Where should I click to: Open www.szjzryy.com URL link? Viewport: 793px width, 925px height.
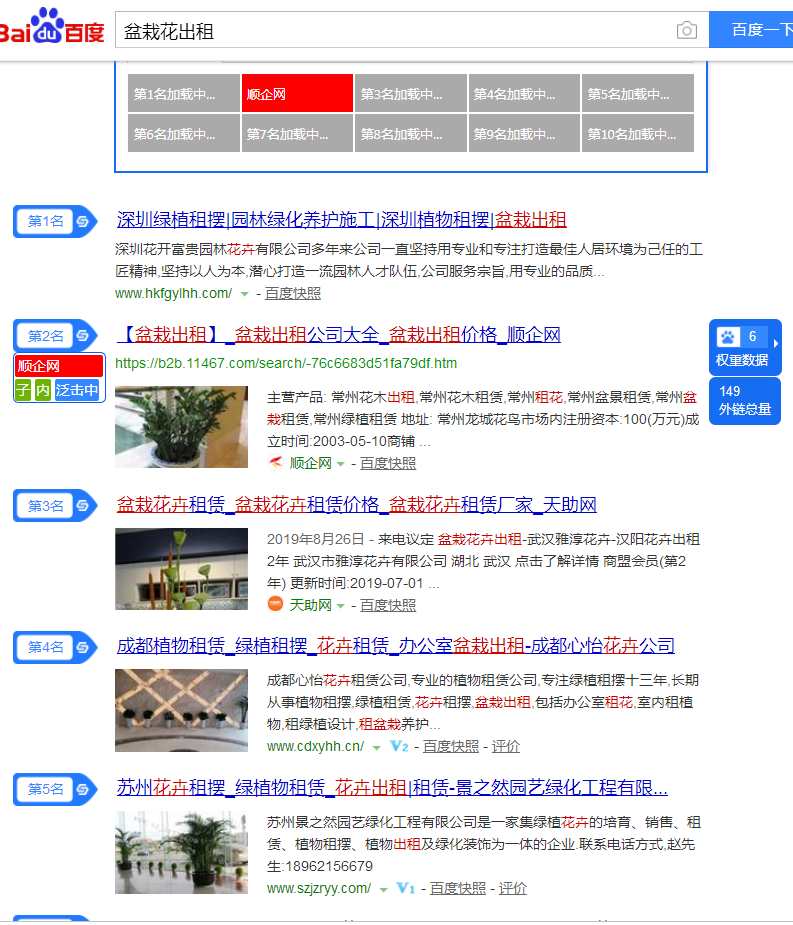click(319, 888)
